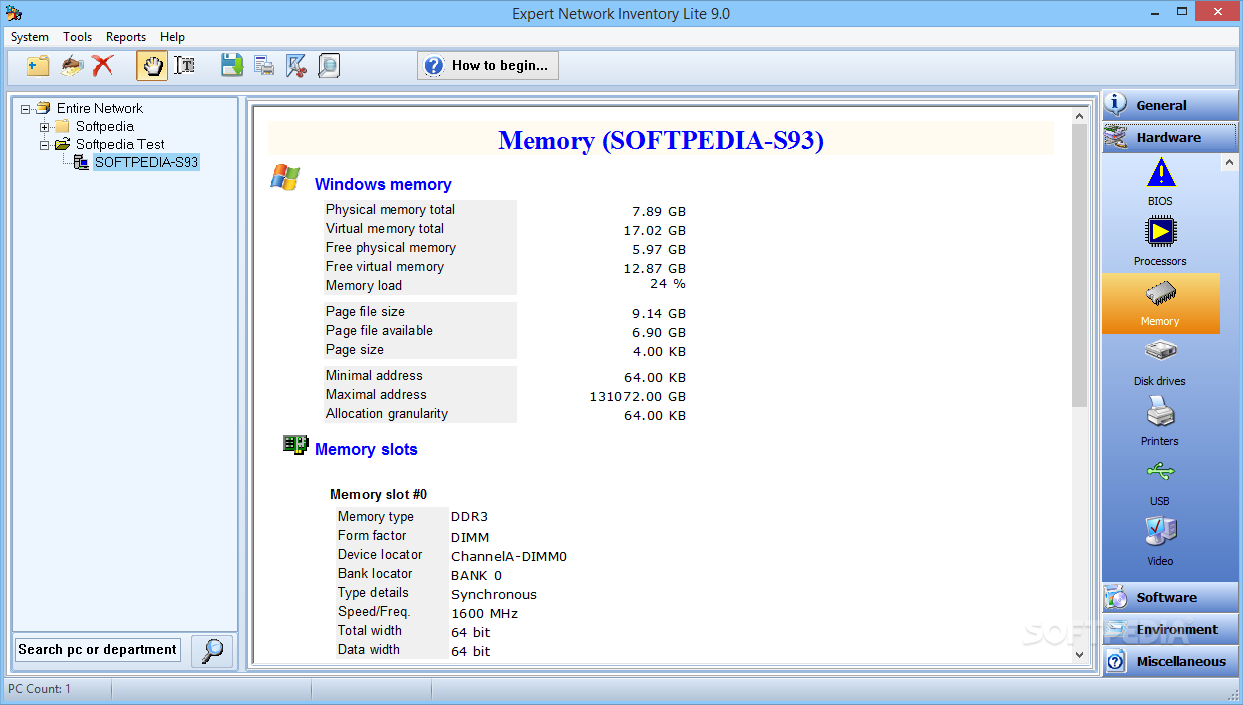Click the Memory (SOFTPEDIA-S93) report title
Viewport: 1243px width, 705px height.
pos(661,140)
